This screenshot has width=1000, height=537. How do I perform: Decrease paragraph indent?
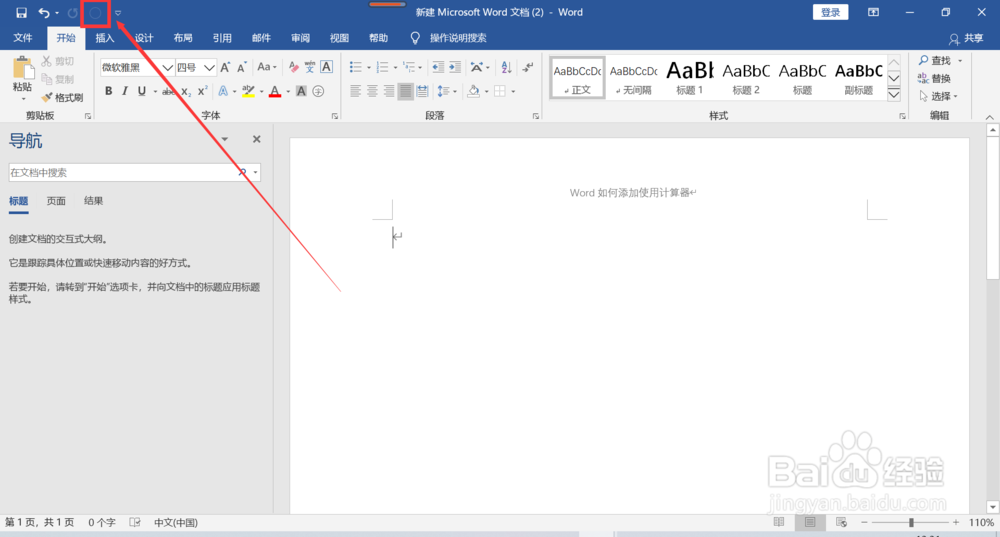(438, 67)
